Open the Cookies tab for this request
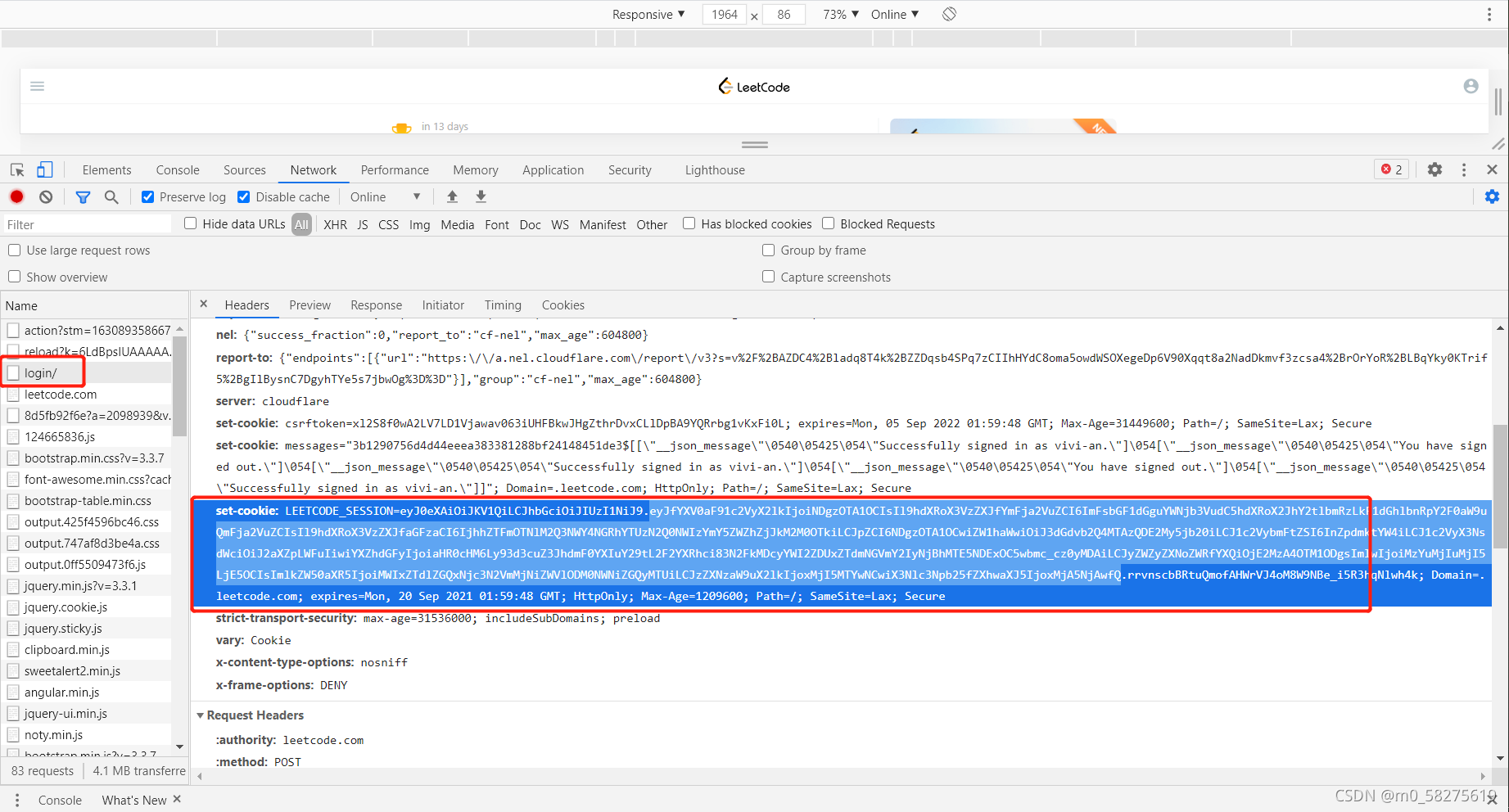This screenshot has width=1509, height=812. 562,304
